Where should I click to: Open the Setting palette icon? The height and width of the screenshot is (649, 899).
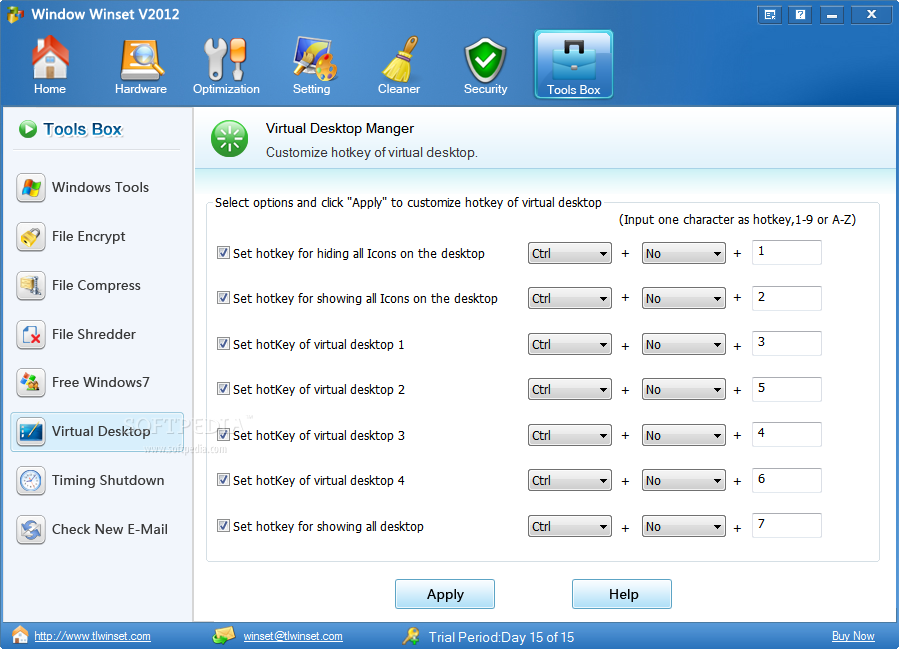(314, 58)
